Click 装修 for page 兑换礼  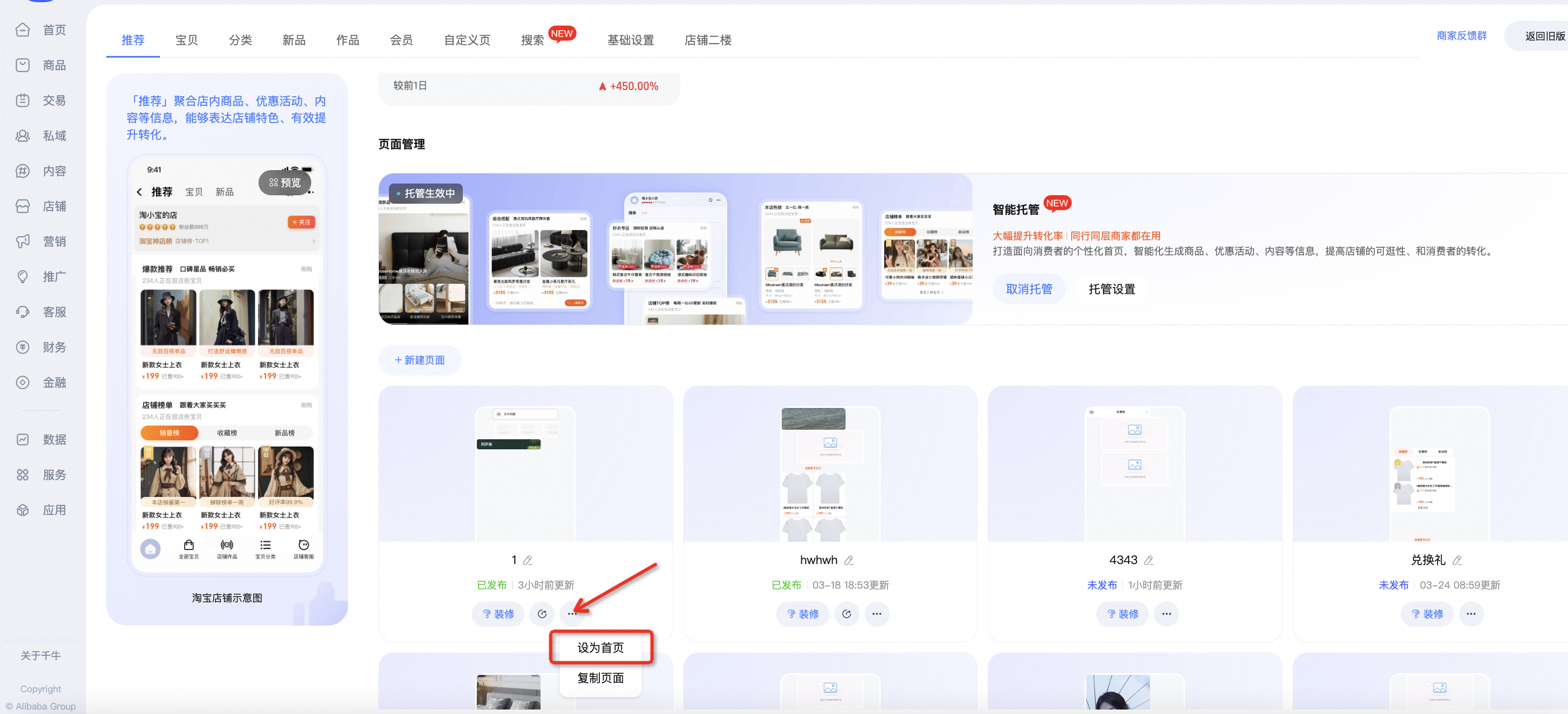(1427, 614)
